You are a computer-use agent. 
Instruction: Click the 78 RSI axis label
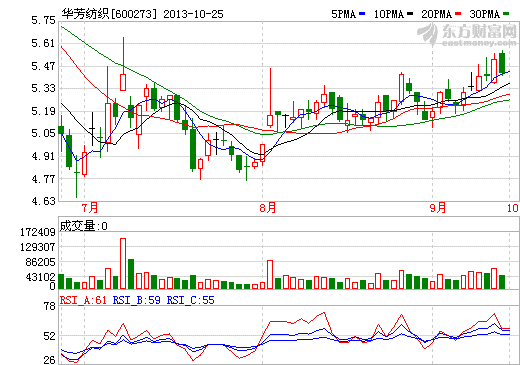pos(50,306)
